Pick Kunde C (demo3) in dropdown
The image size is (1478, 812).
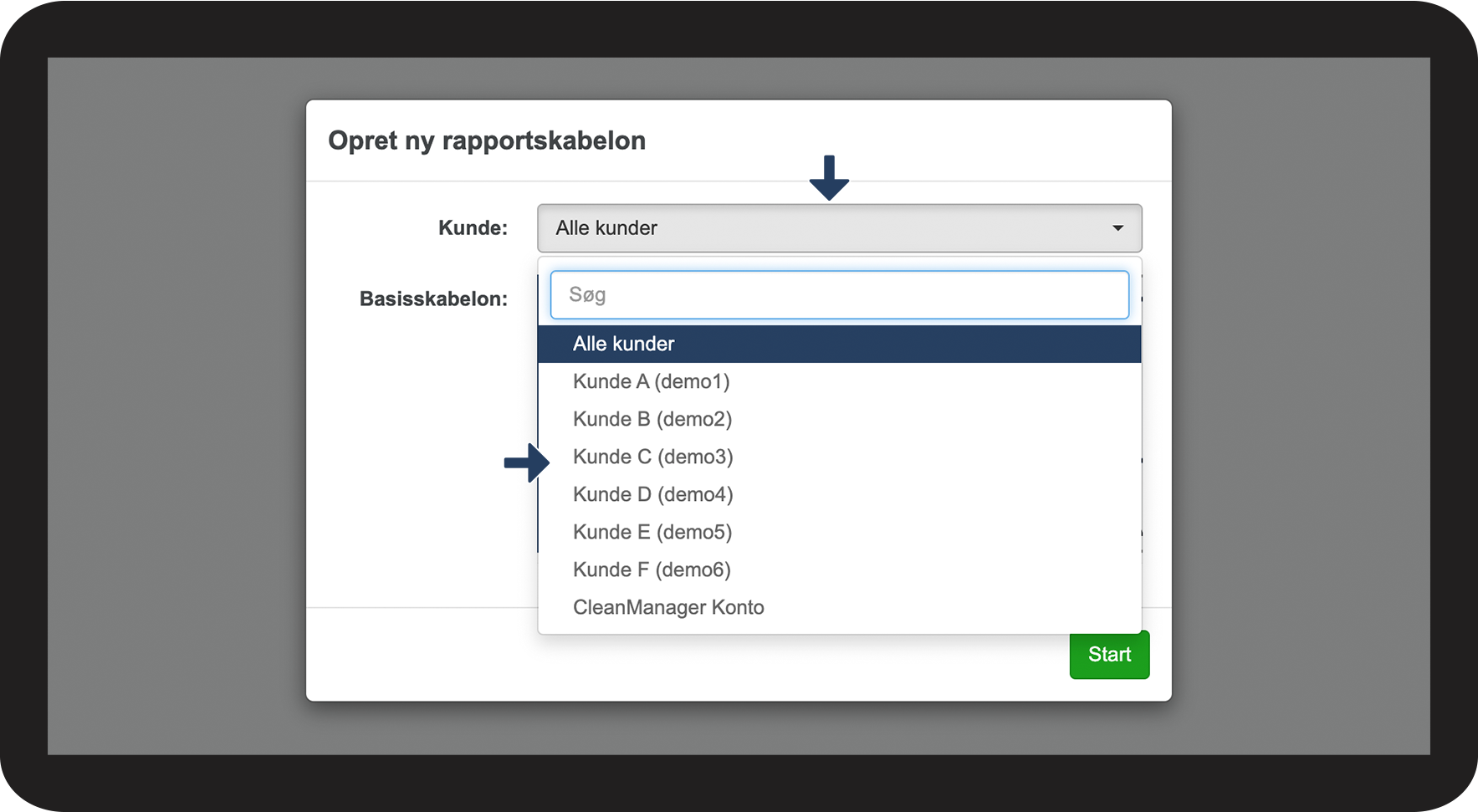click(653, 457)
